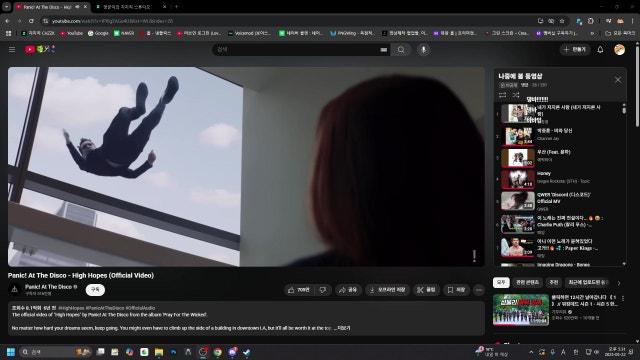Open the recommended video thumbnail below chips

pyautogui.click(x=521, y=310)
